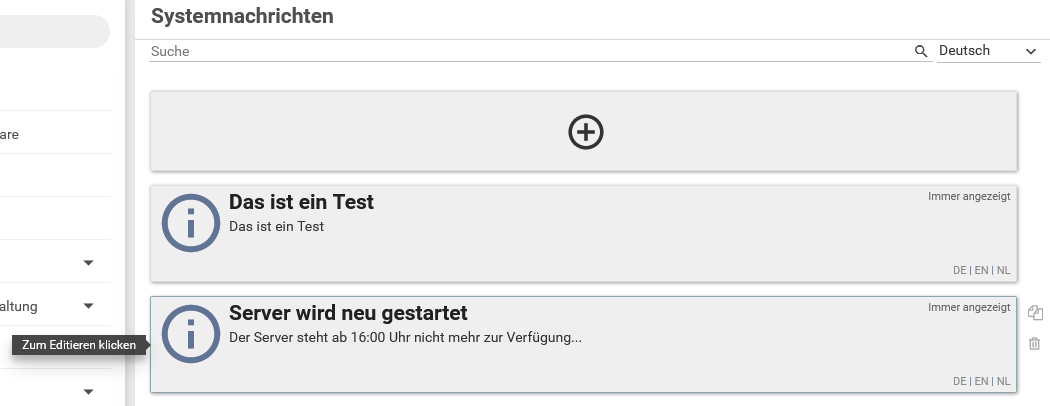Click into the Suche search field
Image resolution: width=1050 pixels, height=406 pixels.
click(530, 51)
